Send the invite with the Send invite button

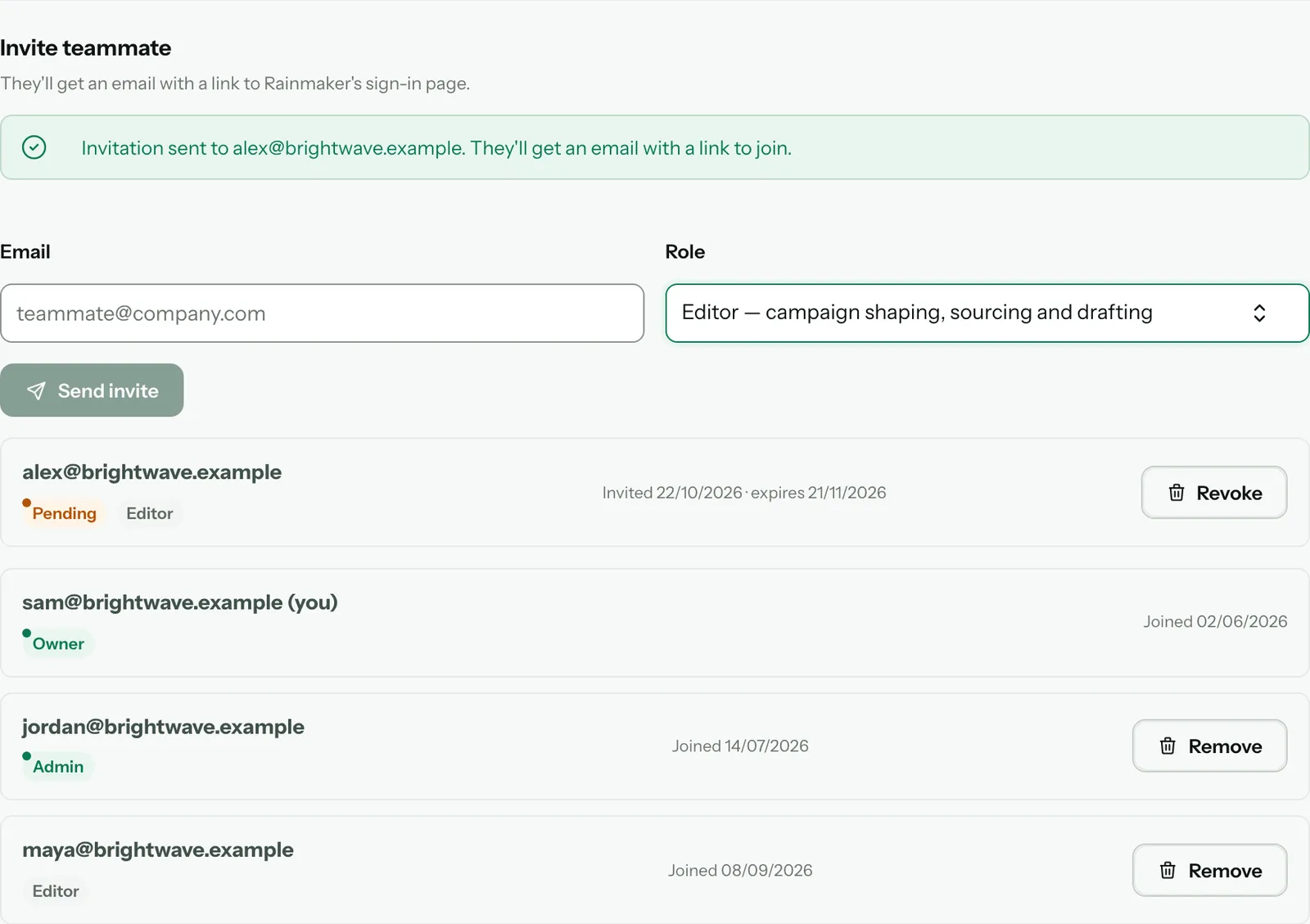(92, 390)
